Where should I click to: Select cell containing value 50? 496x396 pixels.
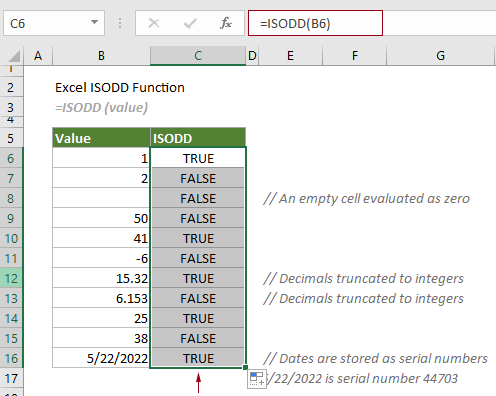[101, 218]
